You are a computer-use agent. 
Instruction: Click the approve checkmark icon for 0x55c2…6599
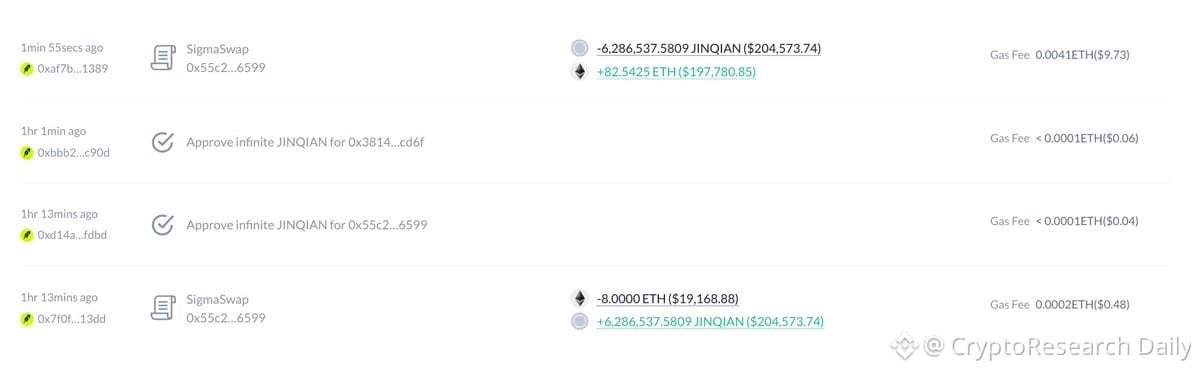click(x=163, y=225)
